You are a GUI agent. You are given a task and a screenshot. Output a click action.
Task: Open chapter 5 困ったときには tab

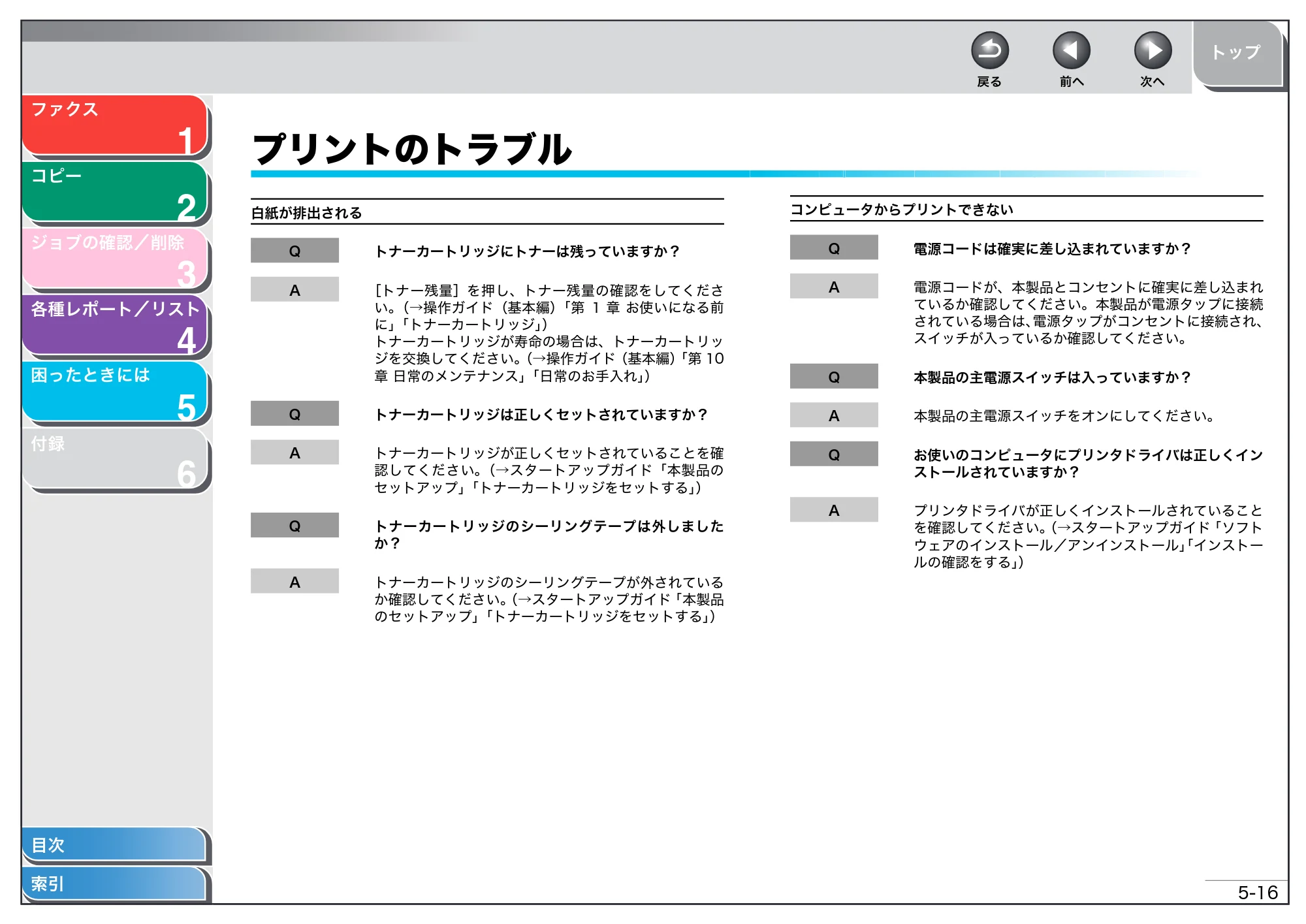pos(114,391)
